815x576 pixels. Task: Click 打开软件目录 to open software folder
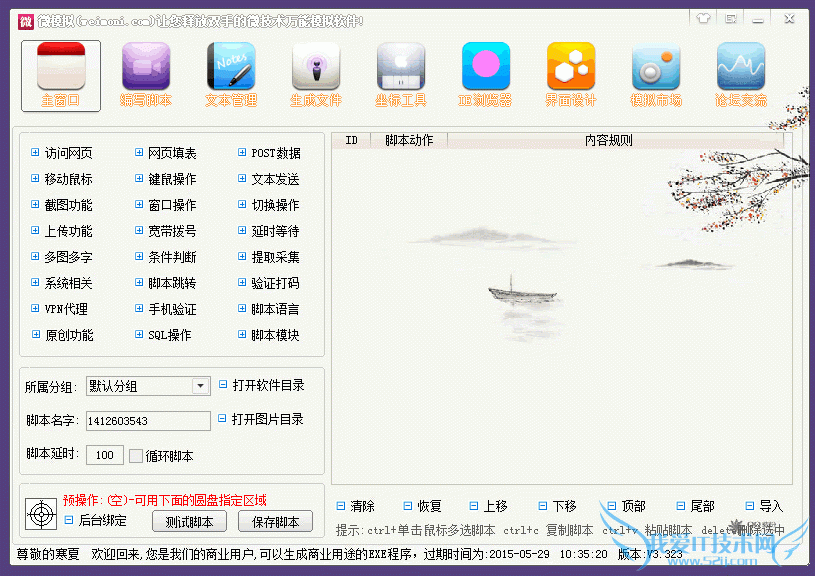271,386
